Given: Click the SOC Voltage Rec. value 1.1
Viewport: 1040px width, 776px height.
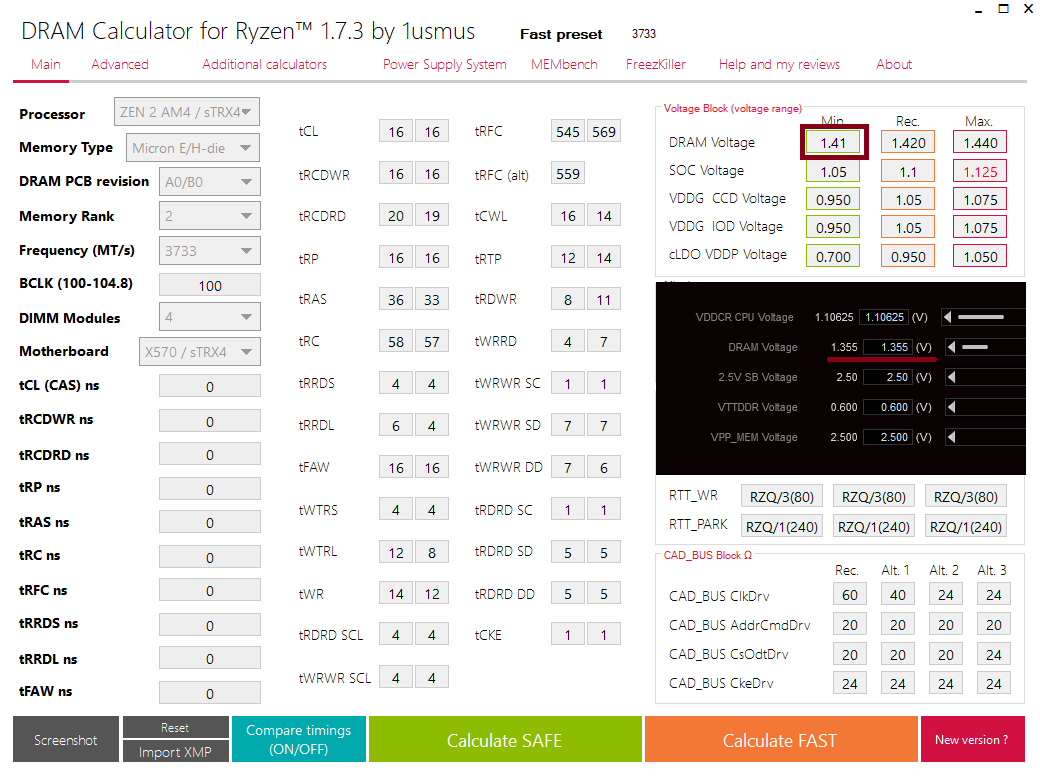Looking at the screenshot, I should (908, 171).
